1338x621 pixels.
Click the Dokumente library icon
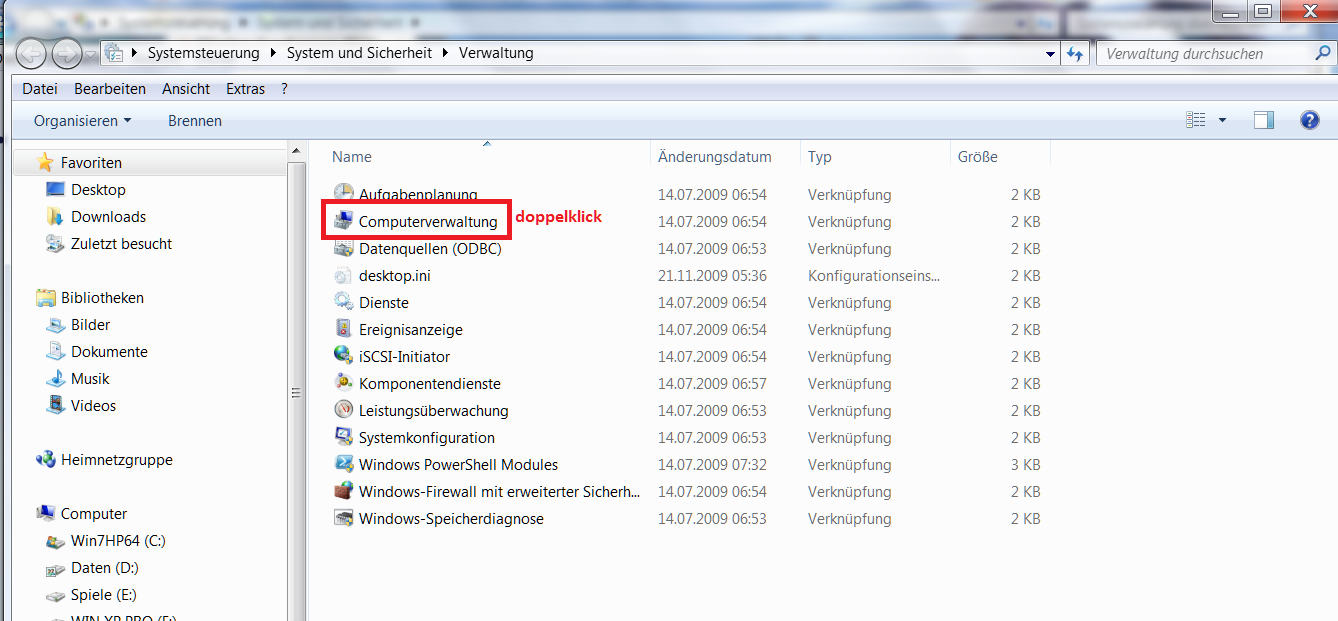55,351
